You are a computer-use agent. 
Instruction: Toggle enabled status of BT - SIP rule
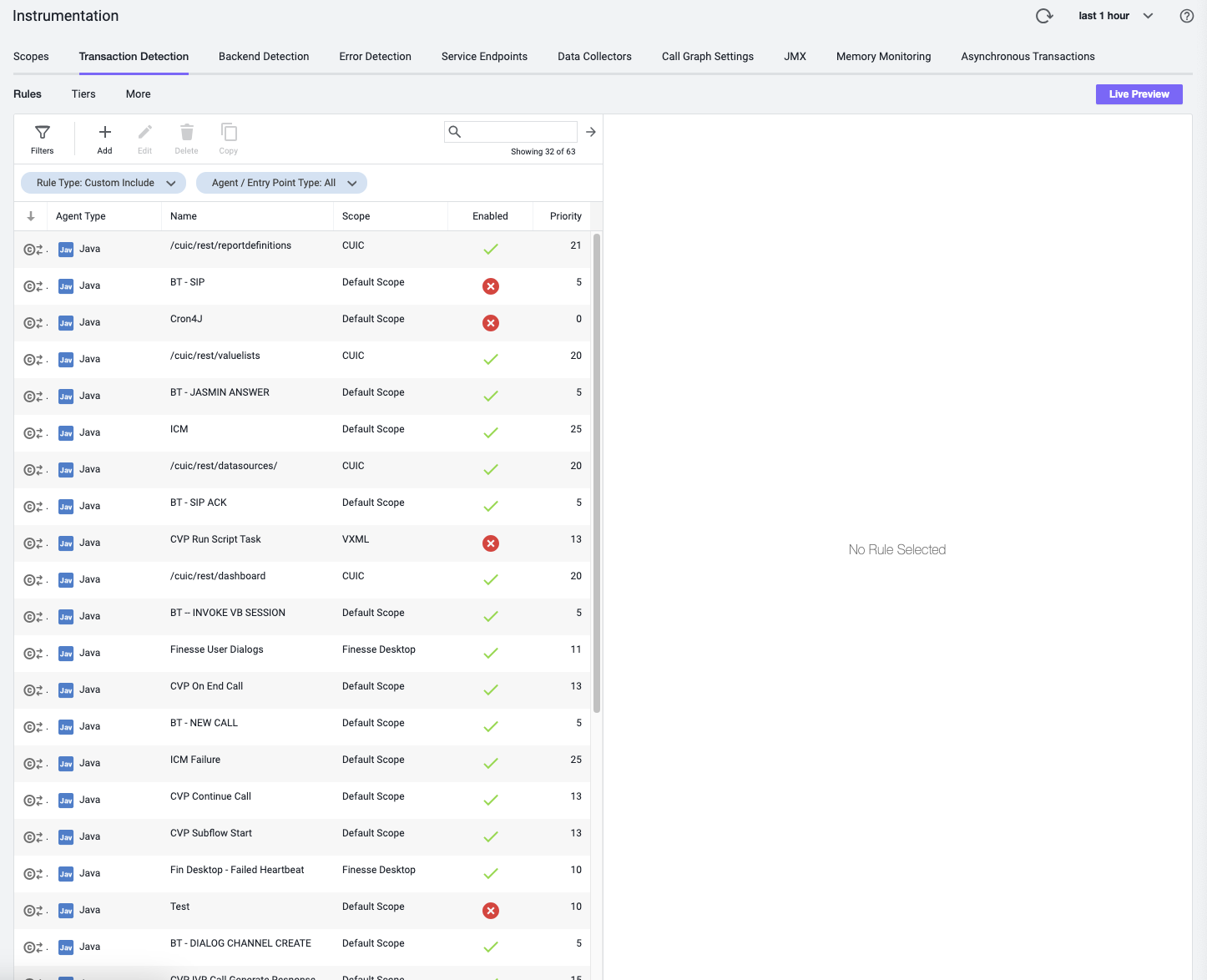(491, 286)
